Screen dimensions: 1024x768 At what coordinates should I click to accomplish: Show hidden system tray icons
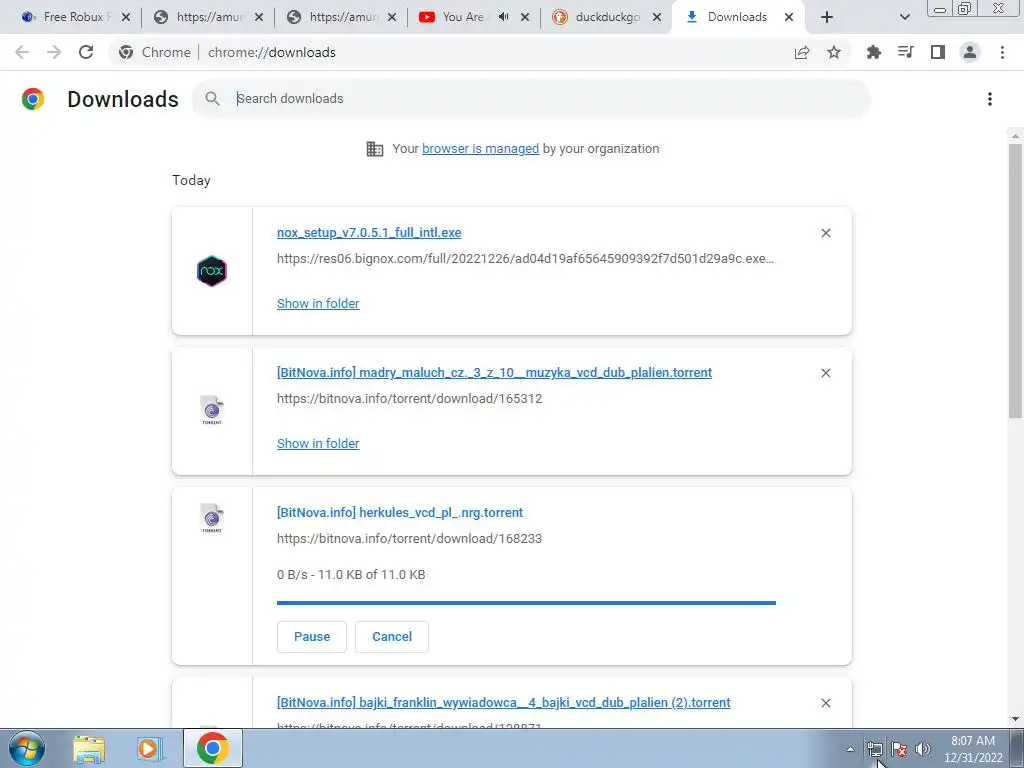point(850,749)
